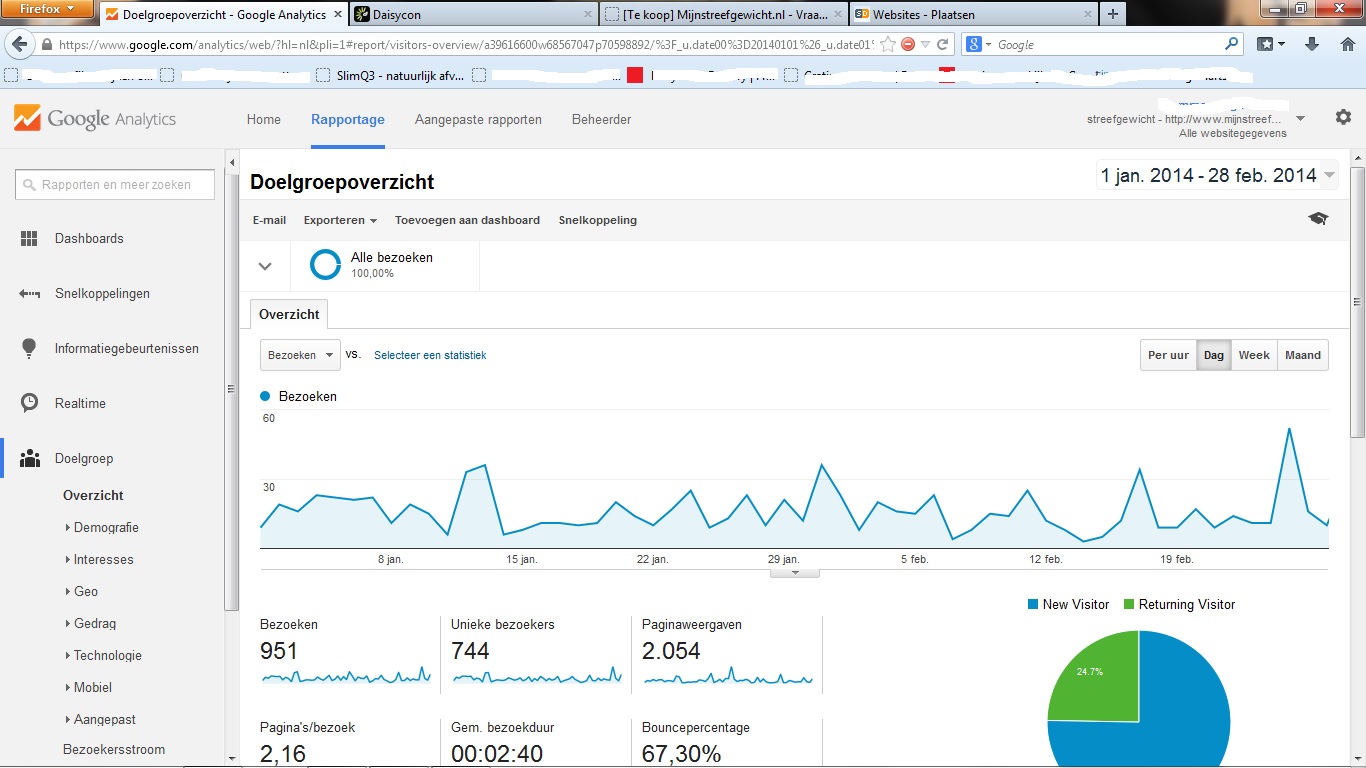This screenshot has height=768, width=1366.
Task: Click Toevoegen aan dashboard
Action: pos(467,220)
